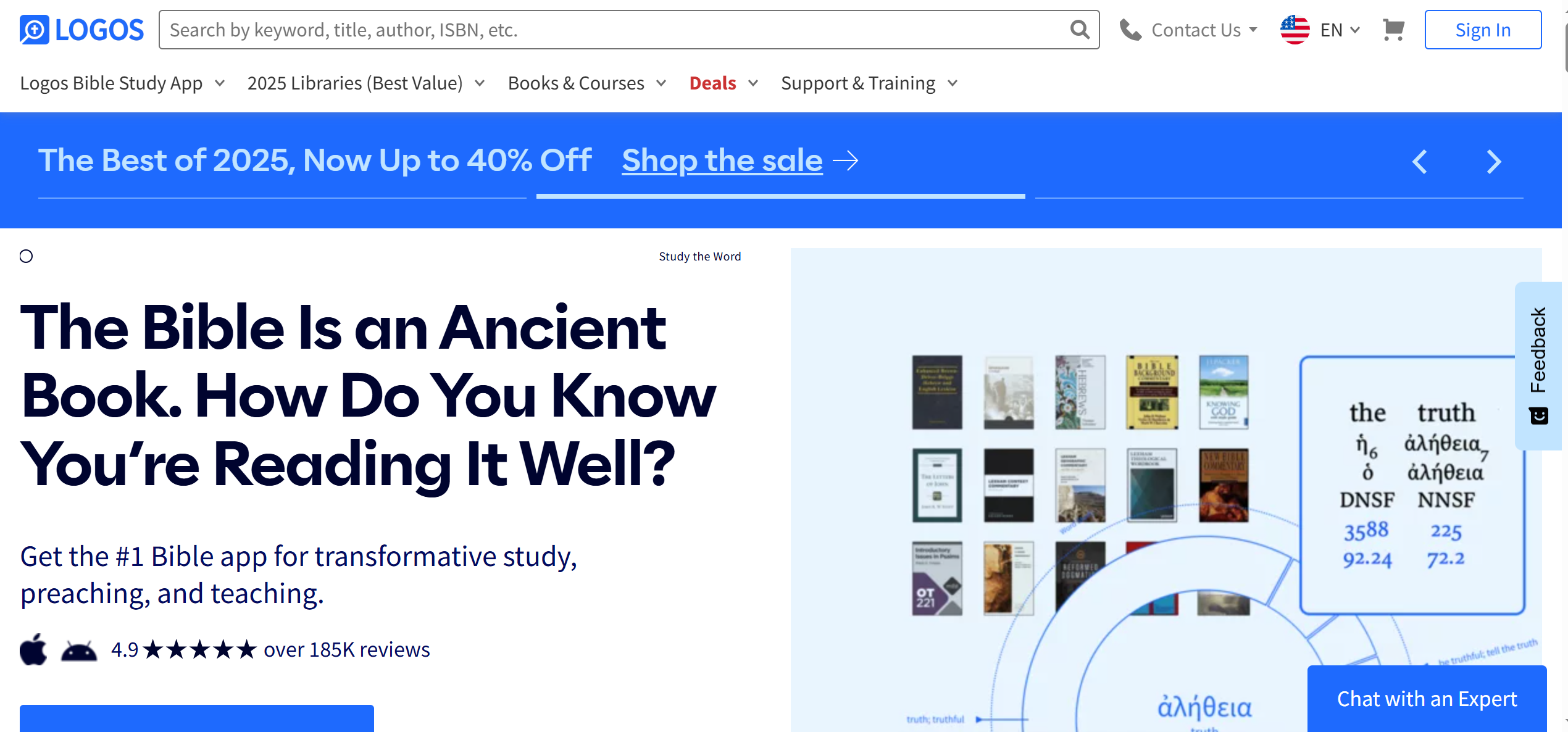Select the active banner progress bar

pyautogui.click(x=780, y=196)
